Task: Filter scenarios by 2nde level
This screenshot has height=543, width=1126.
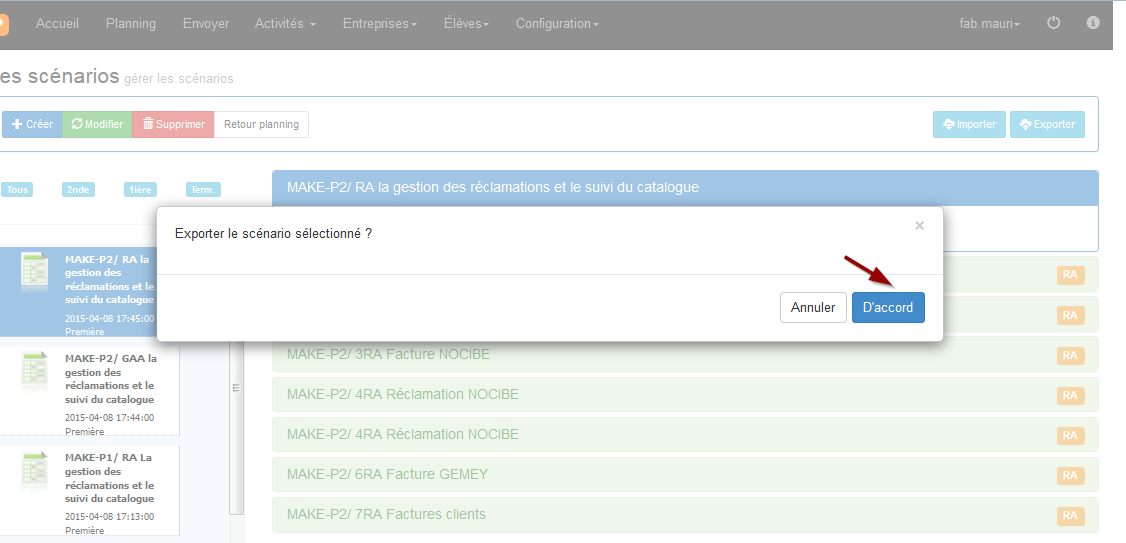Action: [x=78, y=190]
